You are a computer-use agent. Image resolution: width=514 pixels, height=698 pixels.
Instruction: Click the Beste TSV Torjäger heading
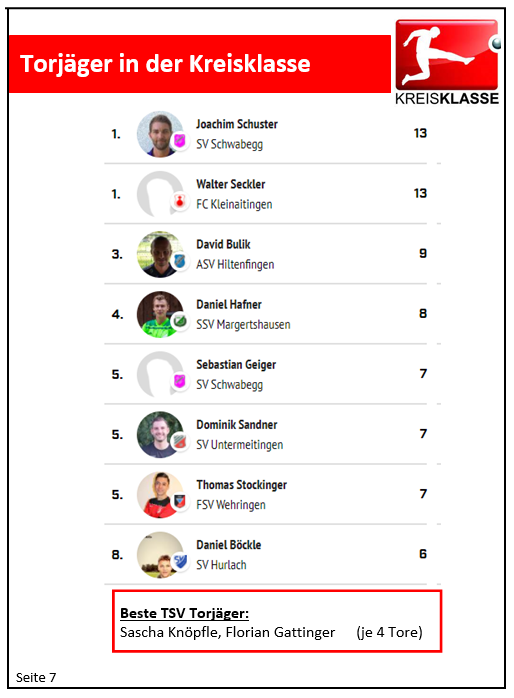(x=184, y=613)
